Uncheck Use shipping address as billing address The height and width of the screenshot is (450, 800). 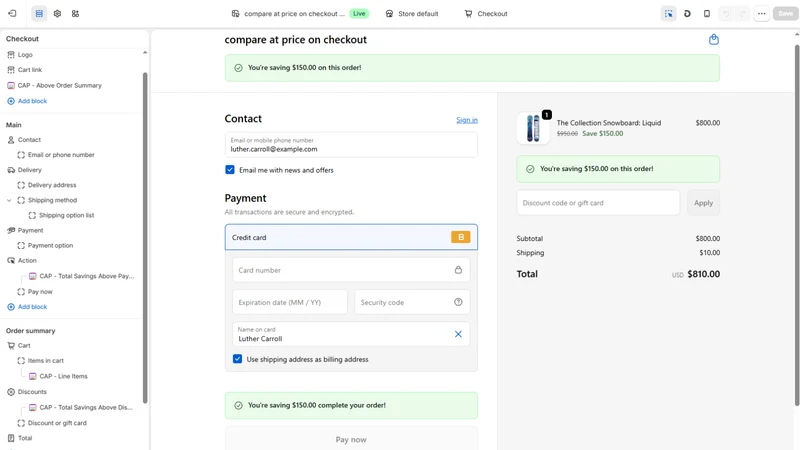(237, 359)
